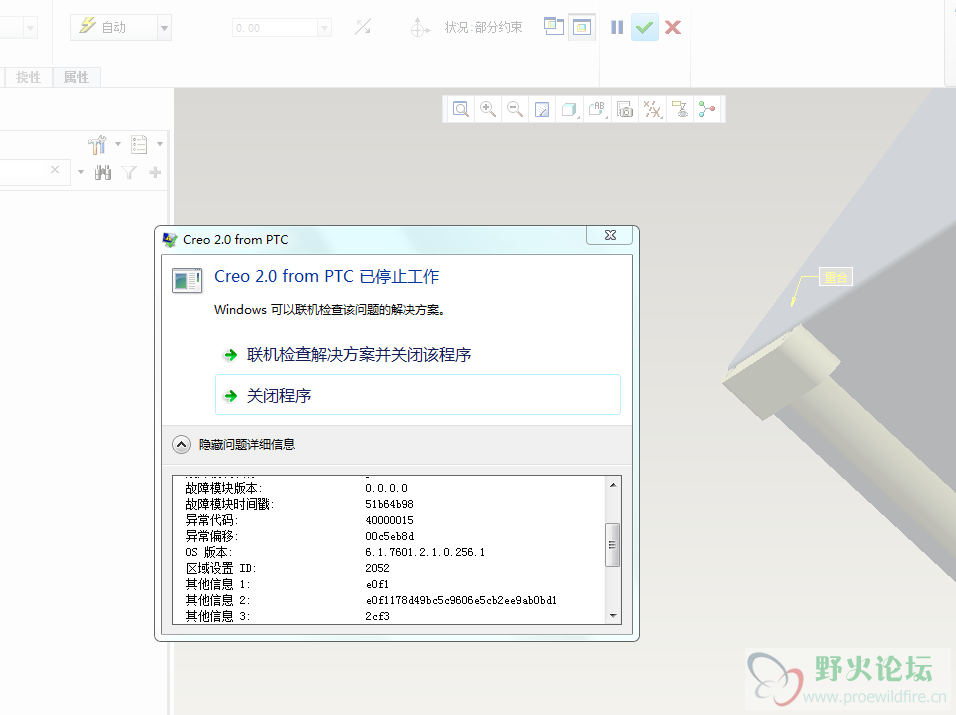The height and width of the screenshot is (715, 956).
Task: Open the 0.00 offset value dropdown
Action: [x=325, y=28]
